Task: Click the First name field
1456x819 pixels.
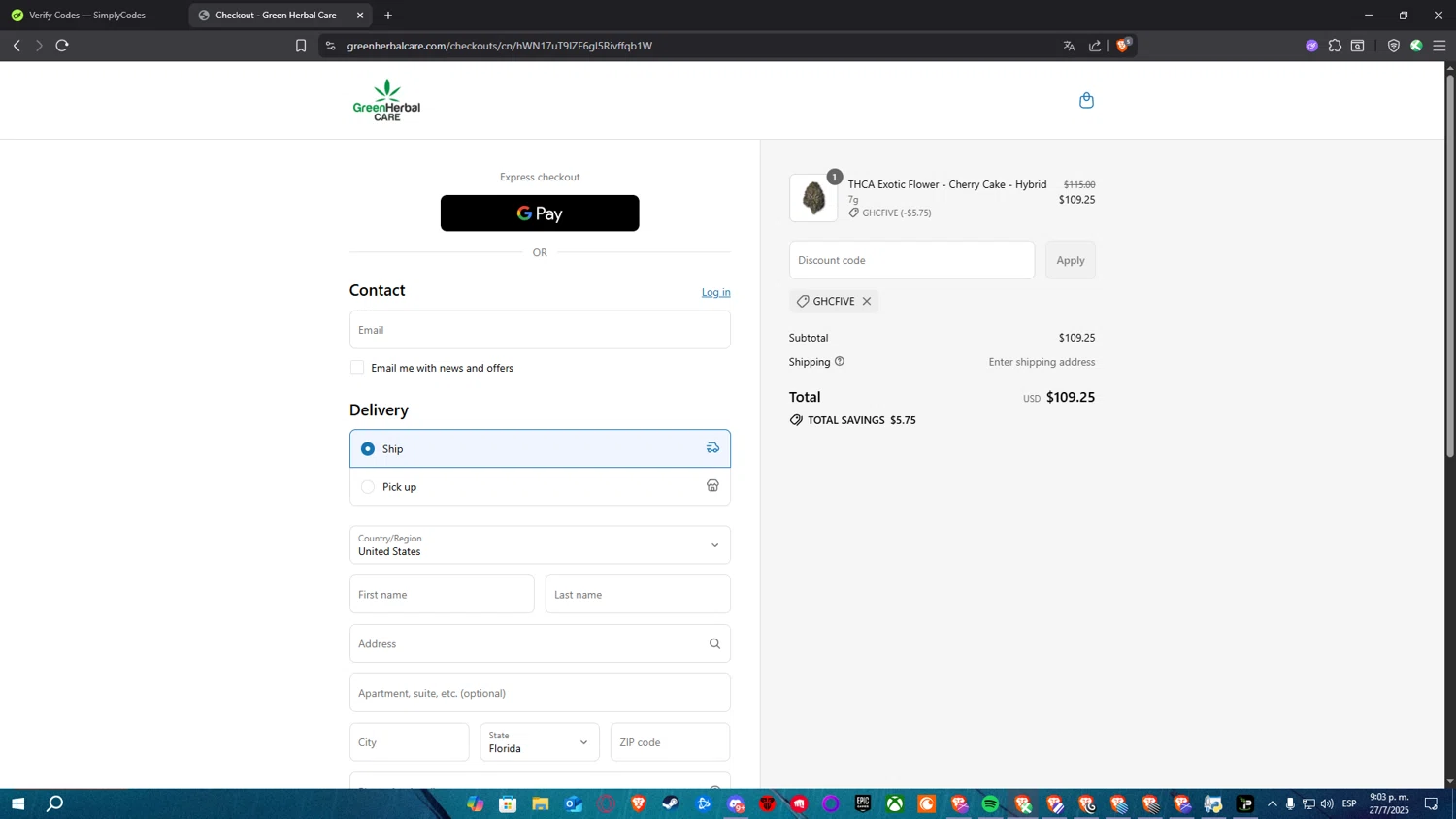Action: [x=442, y=594]
